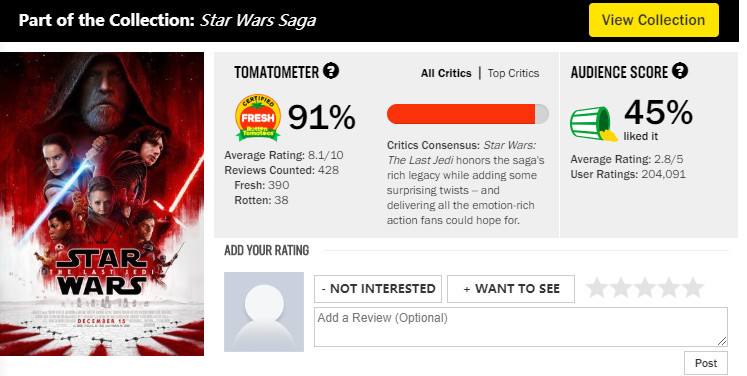The height and width of the screenshot is (376, 747).
Task: Rate three stars in the star rating
Action: click(x=645, y=288)
